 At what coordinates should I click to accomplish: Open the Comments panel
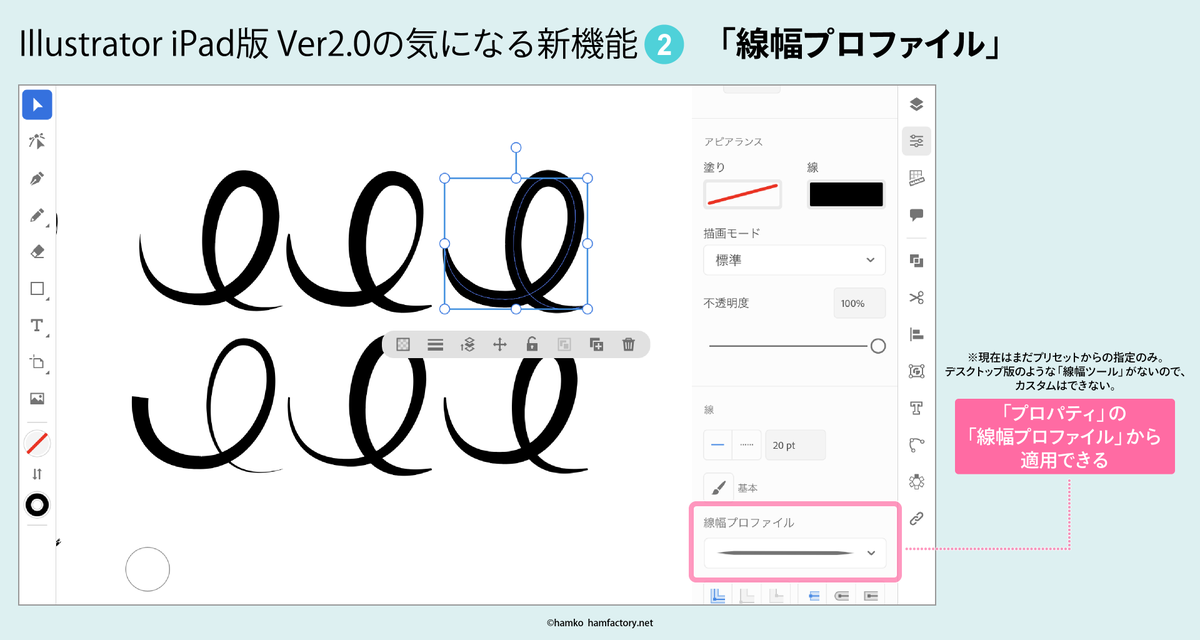point(917,215)
